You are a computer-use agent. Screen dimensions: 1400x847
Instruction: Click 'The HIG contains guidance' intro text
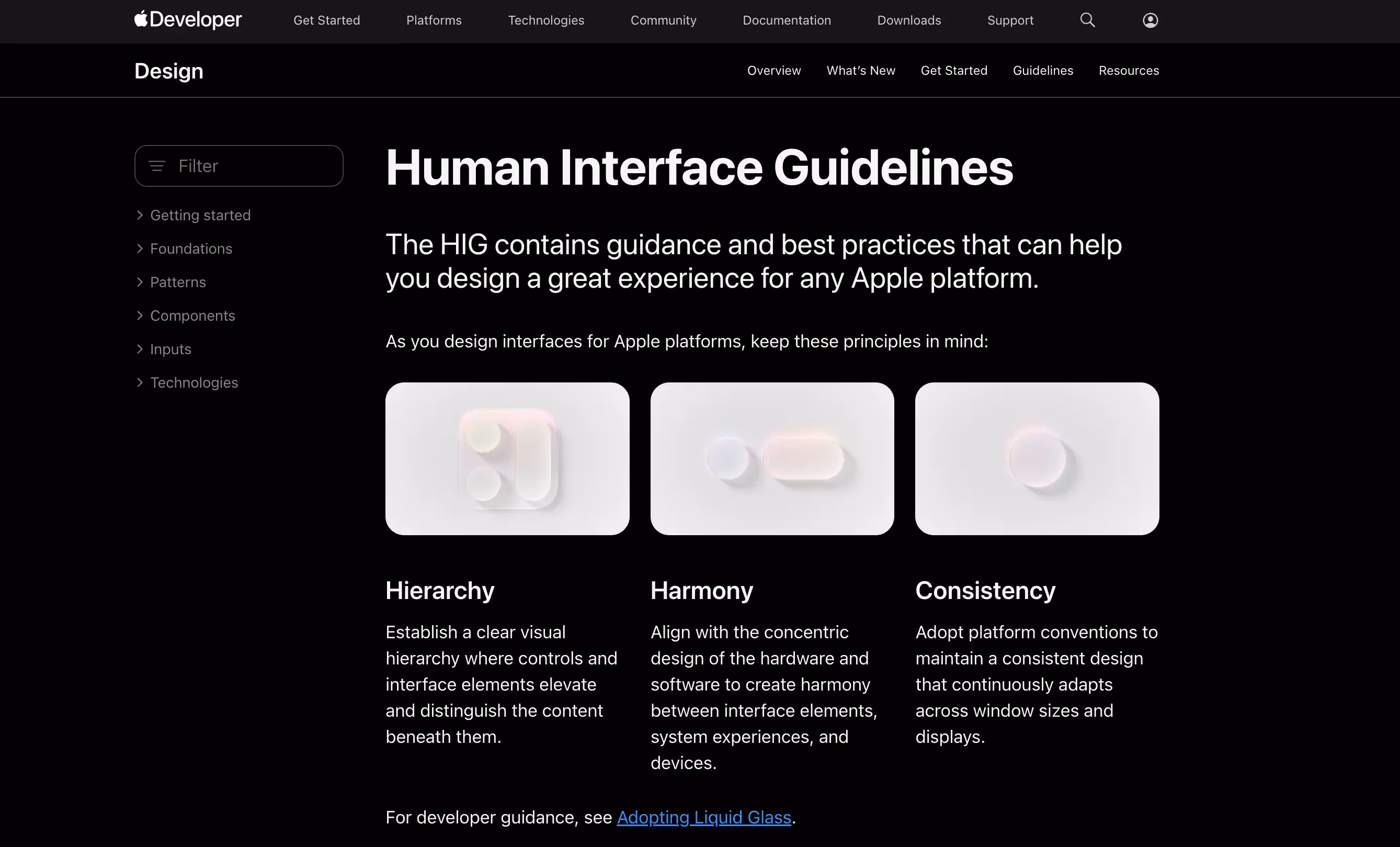coord(754,262)
